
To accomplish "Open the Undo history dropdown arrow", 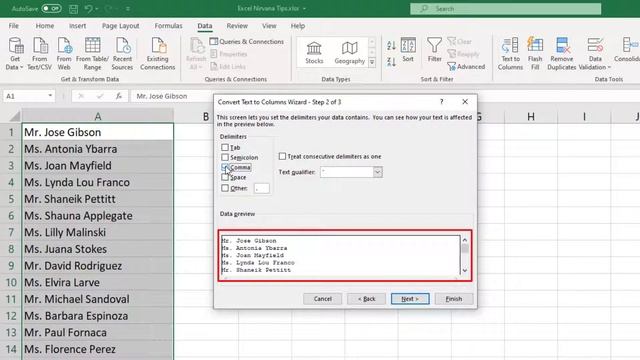I will pos(97,9).
